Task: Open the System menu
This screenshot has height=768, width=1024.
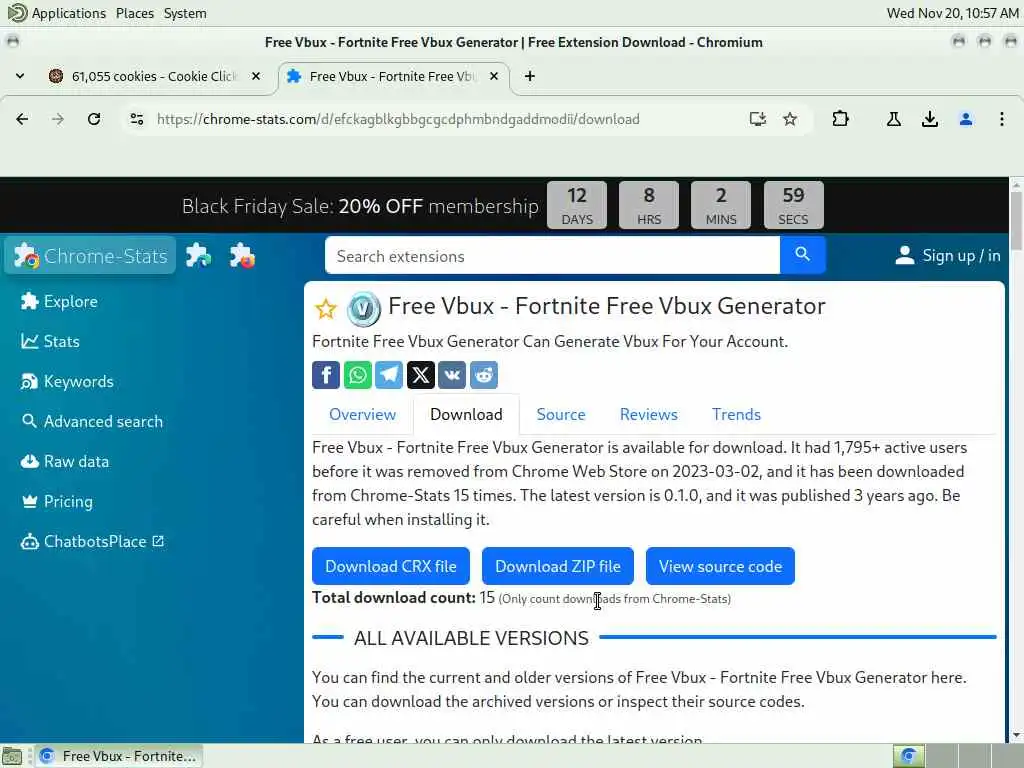Action: point(185,13)
